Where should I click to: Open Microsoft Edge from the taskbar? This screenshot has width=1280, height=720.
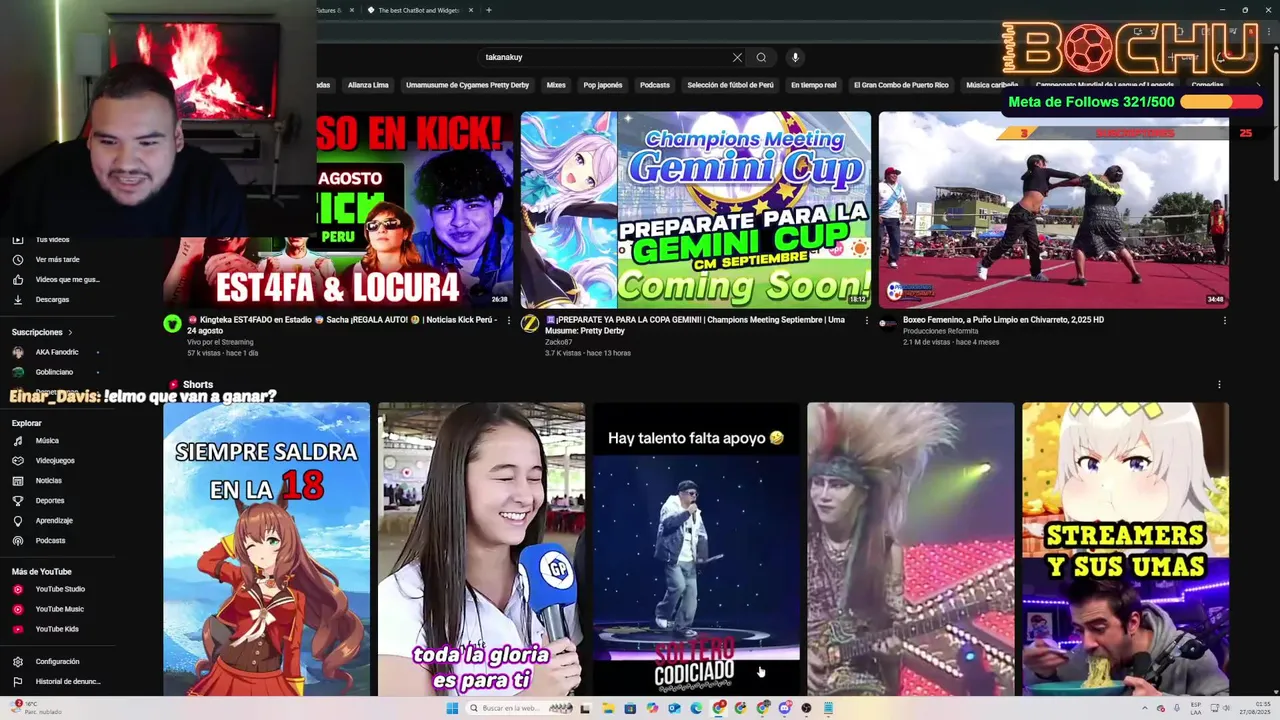click(696, 708)
